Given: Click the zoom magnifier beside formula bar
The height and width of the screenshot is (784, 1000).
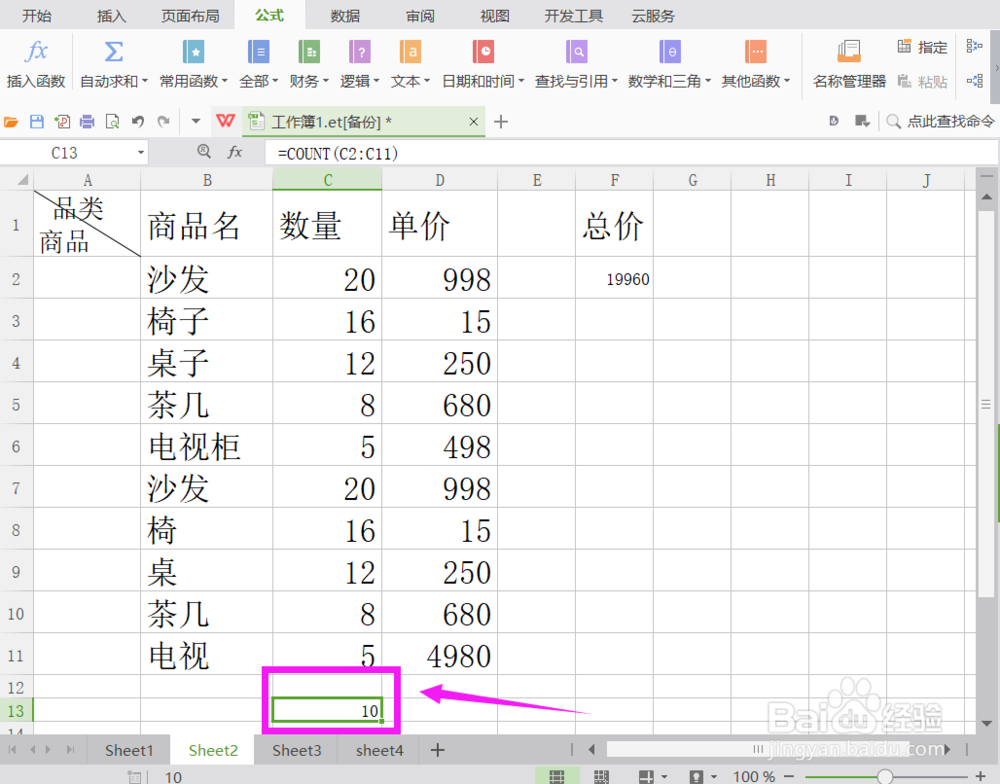Looking at the screenshot, I should pos(203,152).
